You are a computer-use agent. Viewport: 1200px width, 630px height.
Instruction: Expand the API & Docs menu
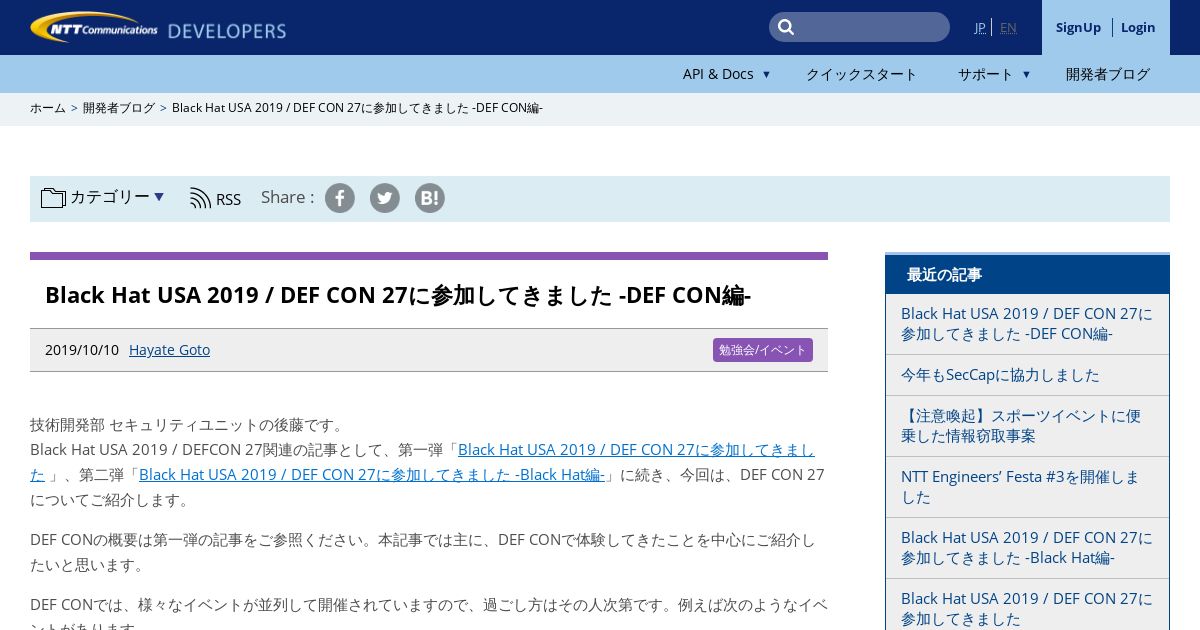point(726,74)
